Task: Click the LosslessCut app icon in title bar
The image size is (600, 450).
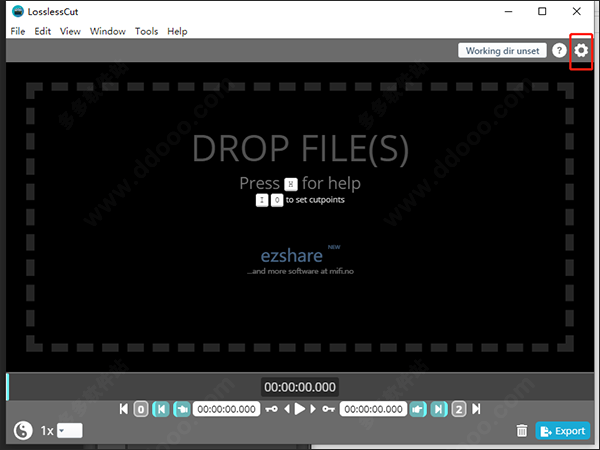Action: coord(18,11)
